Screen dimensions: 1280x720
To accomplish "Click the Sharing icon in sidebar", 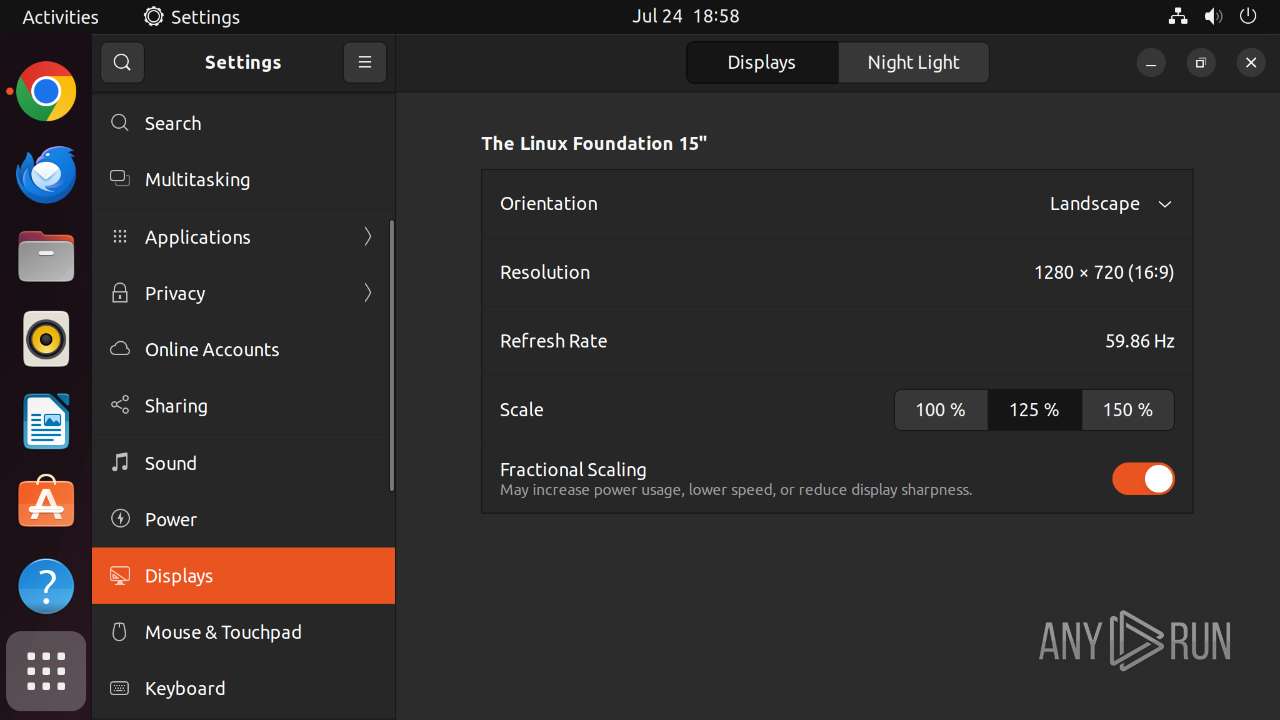I will tap(120, 405).
